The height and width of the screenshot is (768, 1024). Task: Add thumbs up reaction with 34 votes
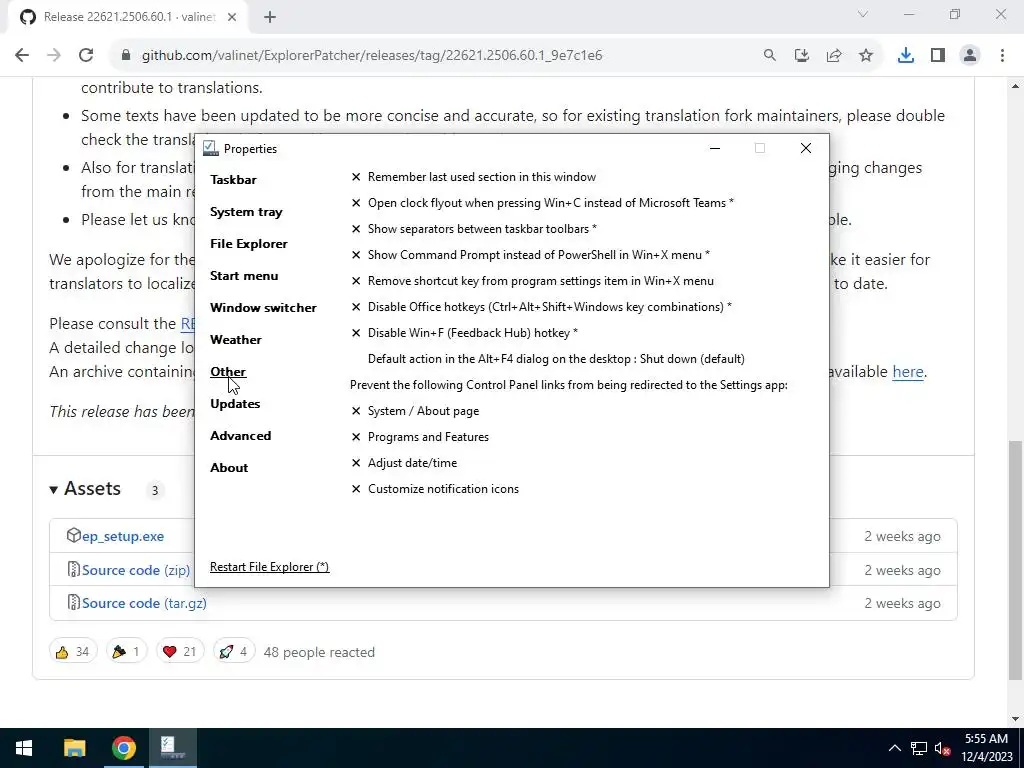[x=72, y=652]
